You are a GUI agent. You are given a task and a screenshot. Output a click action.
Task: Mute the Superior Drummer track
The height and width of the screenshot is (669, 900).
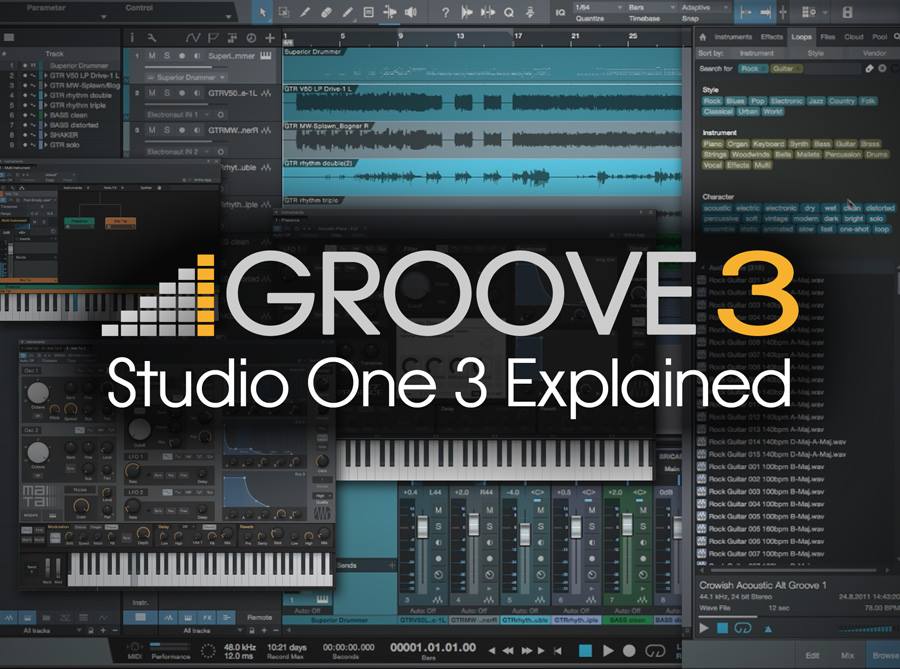[152, 56]
